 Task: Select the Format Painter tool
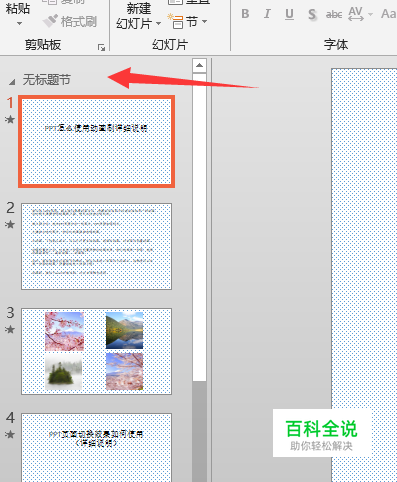point(70,22)
